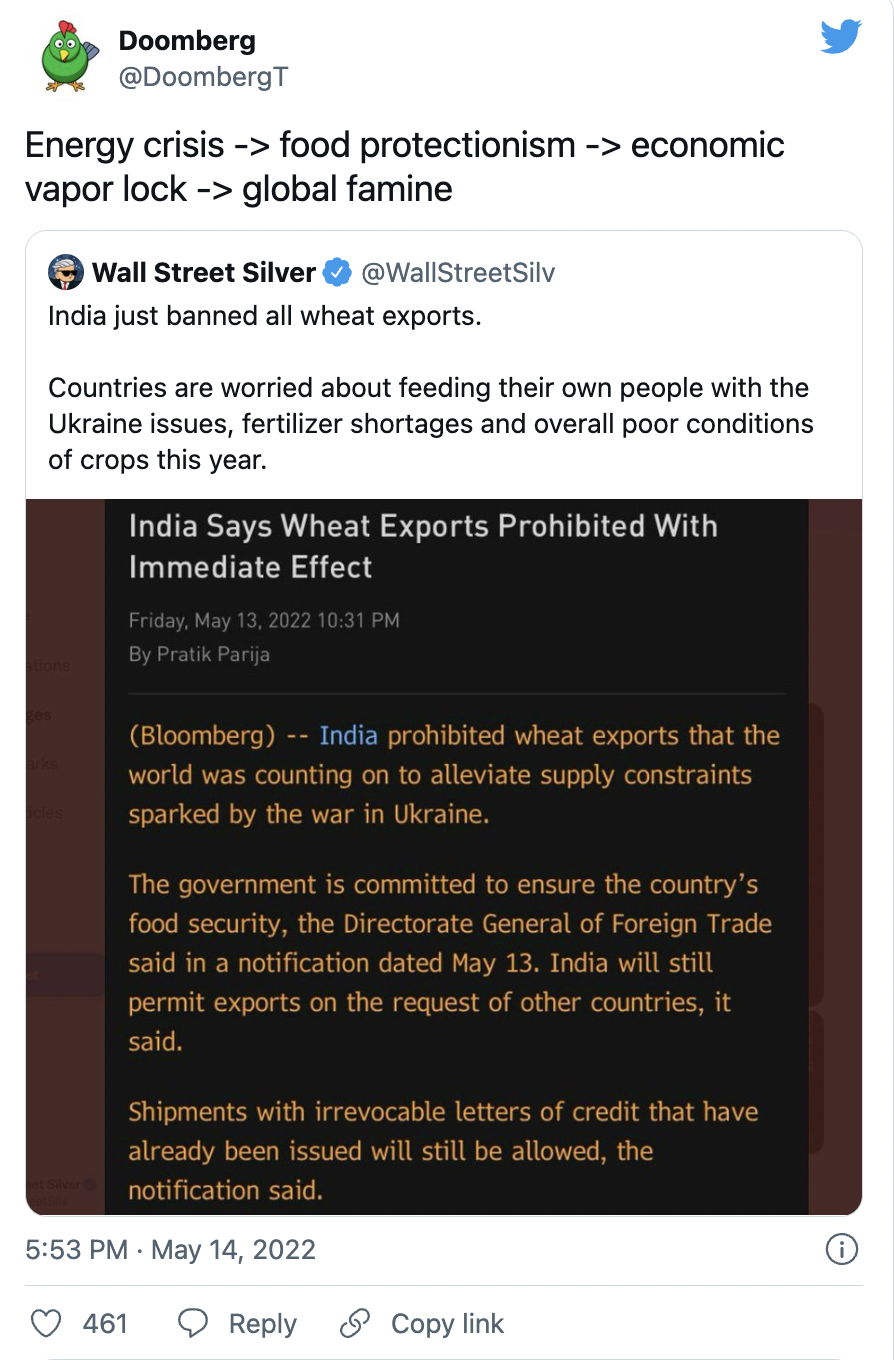Open the Bloomberg article screenshot image
894x1360 pixels.
coord(444,857)
